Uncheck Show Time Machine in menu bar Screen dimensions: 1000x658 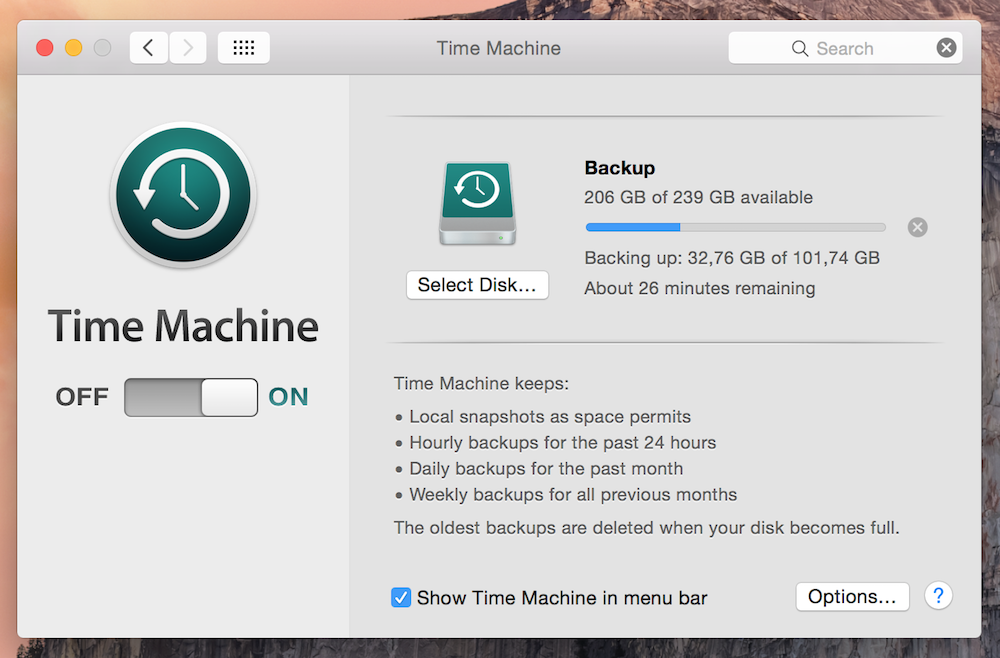point(401,597)
